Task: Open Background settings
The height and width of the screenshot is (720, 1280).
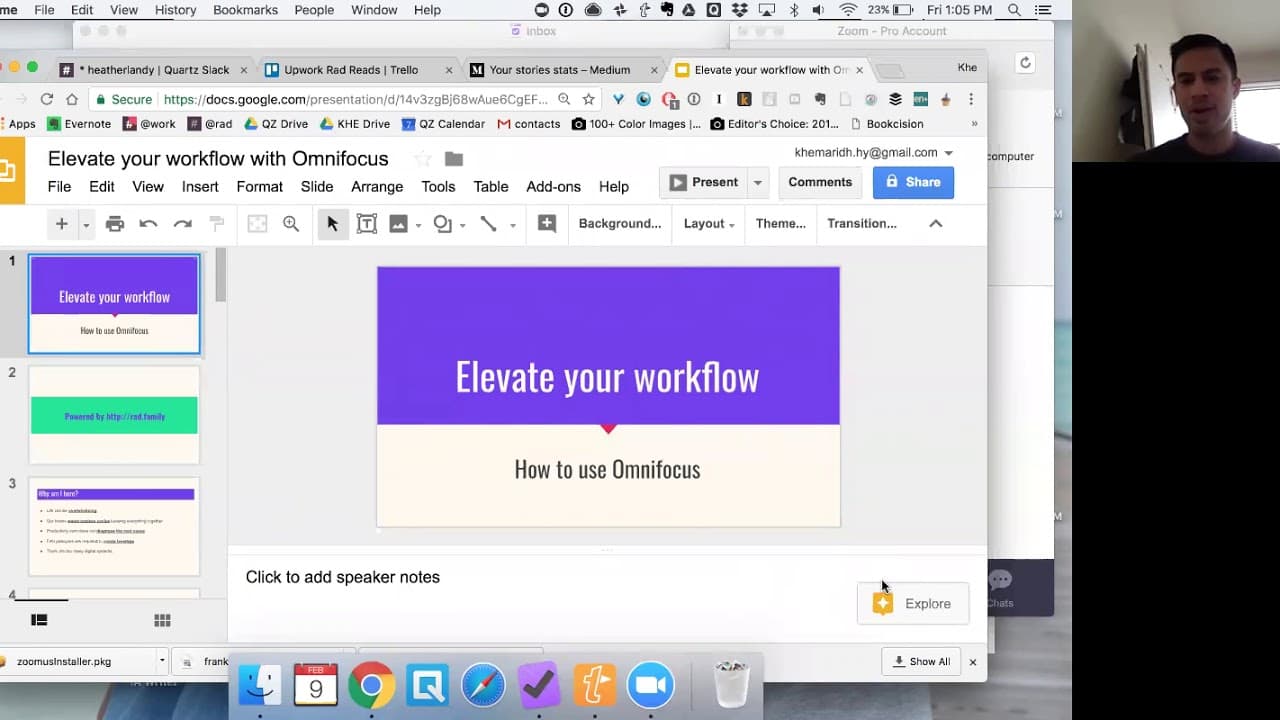Action: [620, 224]
